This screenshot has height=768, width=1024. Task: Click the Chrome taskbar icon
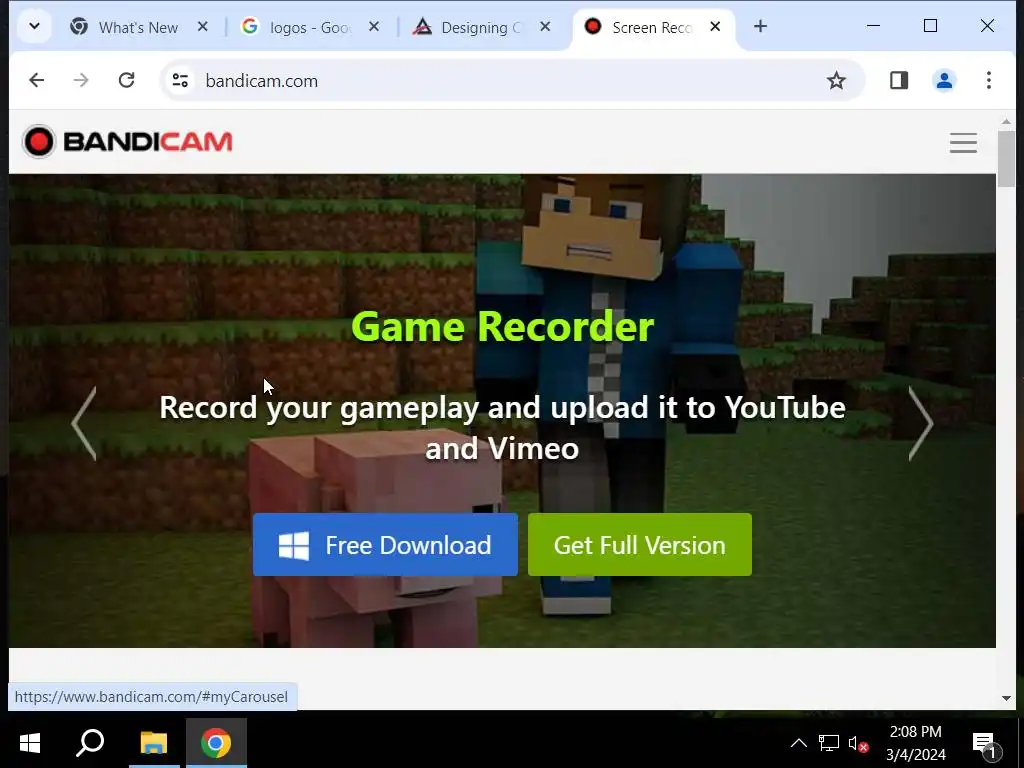(x=216, y=743)
